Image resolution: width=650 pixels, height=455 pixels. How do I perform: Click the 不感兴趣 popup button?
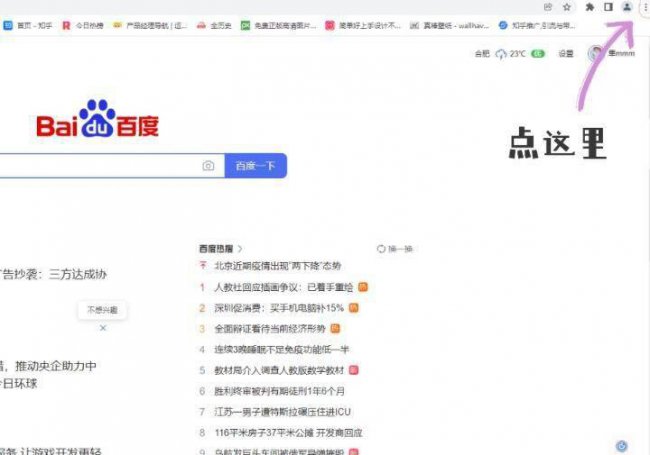(x=102, y=310)
